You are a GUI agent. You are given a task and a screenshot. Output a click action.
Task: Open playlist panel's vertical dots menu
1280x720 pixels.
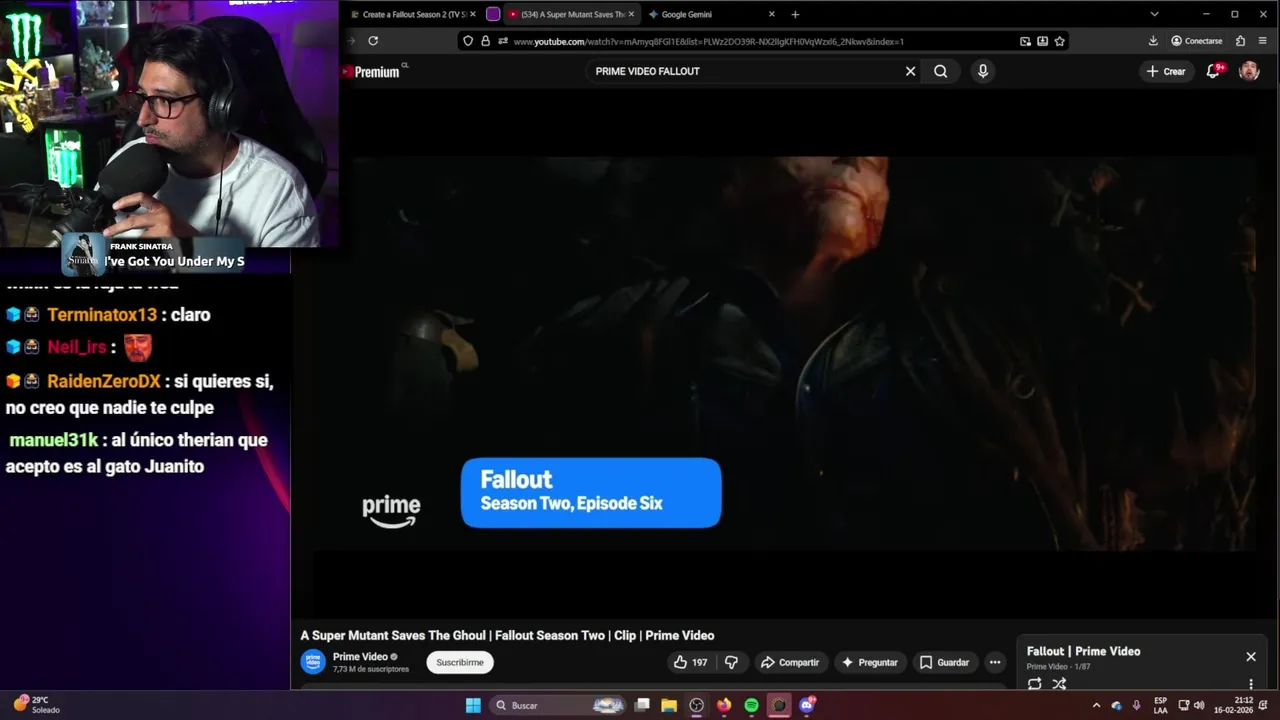pyautogui.click(x=1250, y=684)
